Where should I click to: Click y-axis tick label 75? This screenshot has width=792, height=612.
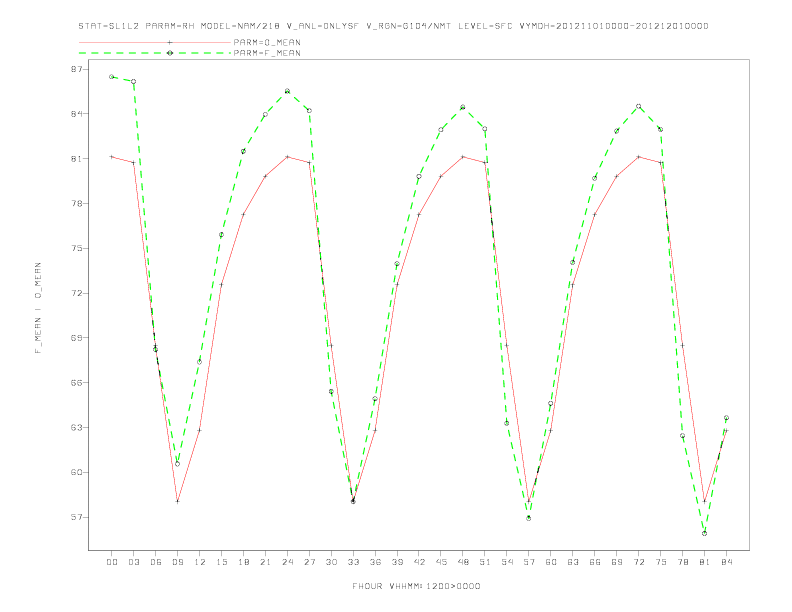click(x=77, y=248)
